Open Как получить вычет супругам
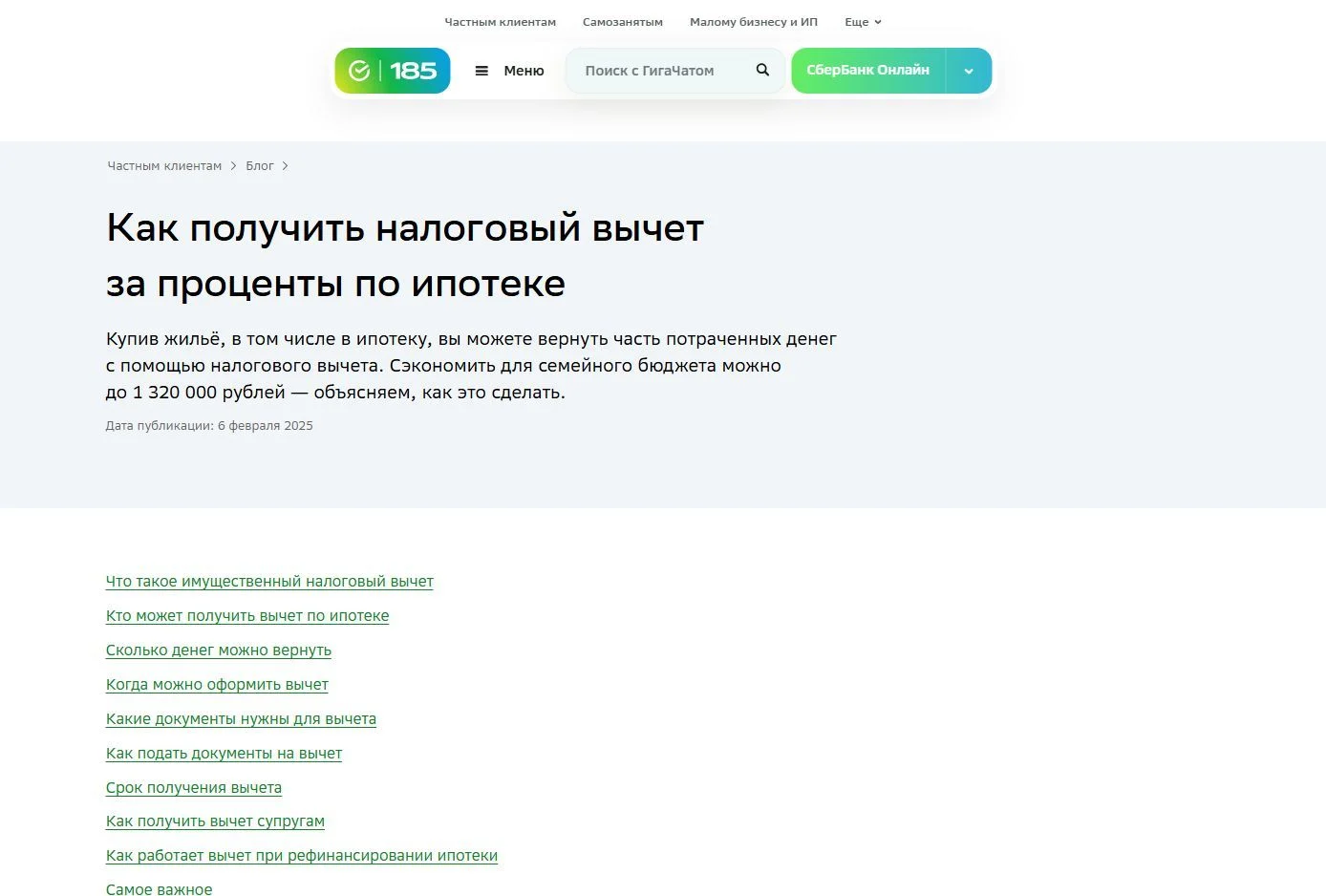The height and width of the screenshot is (896, 1326). (215, 821)
